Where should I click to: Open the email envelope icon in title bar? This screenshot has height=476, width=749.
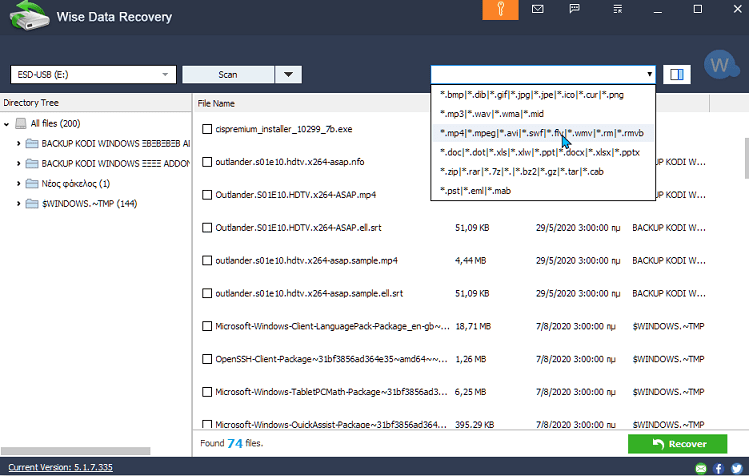click(537, 9)
